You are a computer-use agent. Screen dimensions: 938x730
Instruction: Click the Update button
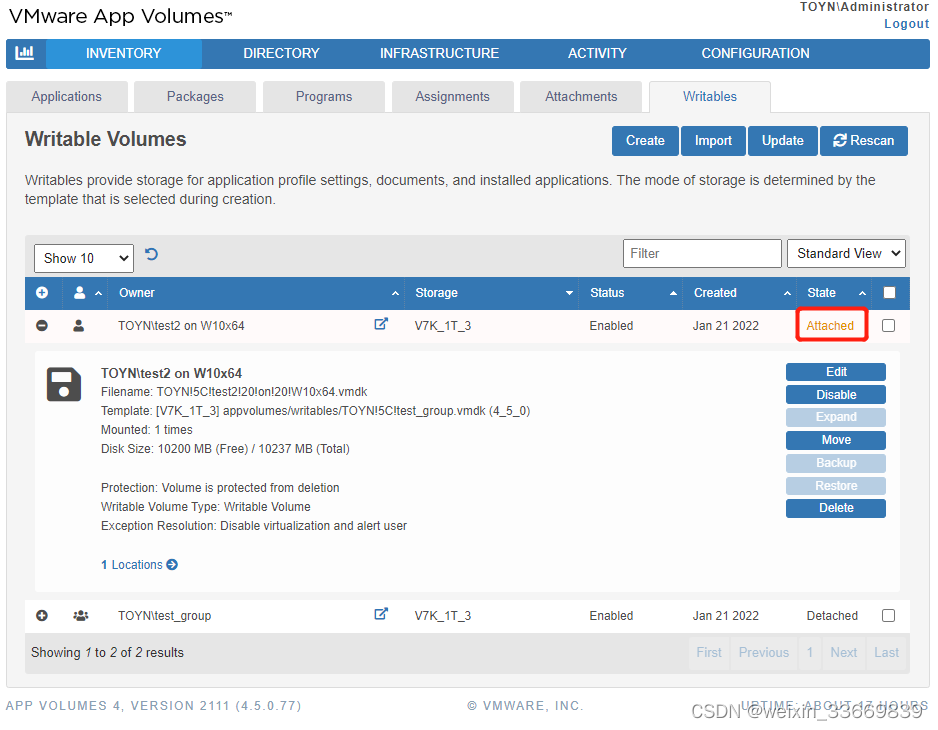782,141
